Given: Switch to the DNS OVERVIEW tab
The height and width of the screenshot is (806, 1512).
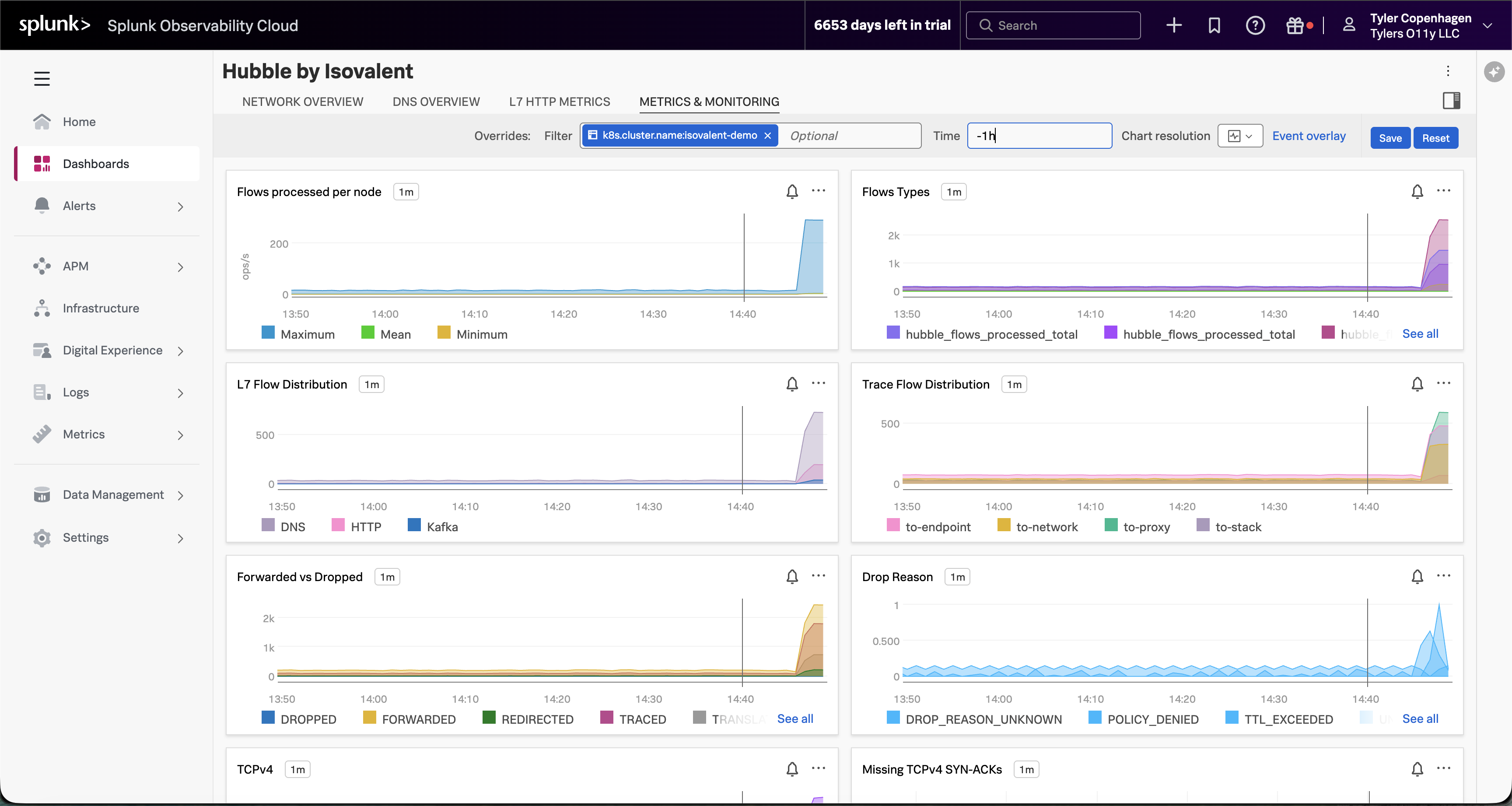Looking at the screenshot, I should coord(435,101).
